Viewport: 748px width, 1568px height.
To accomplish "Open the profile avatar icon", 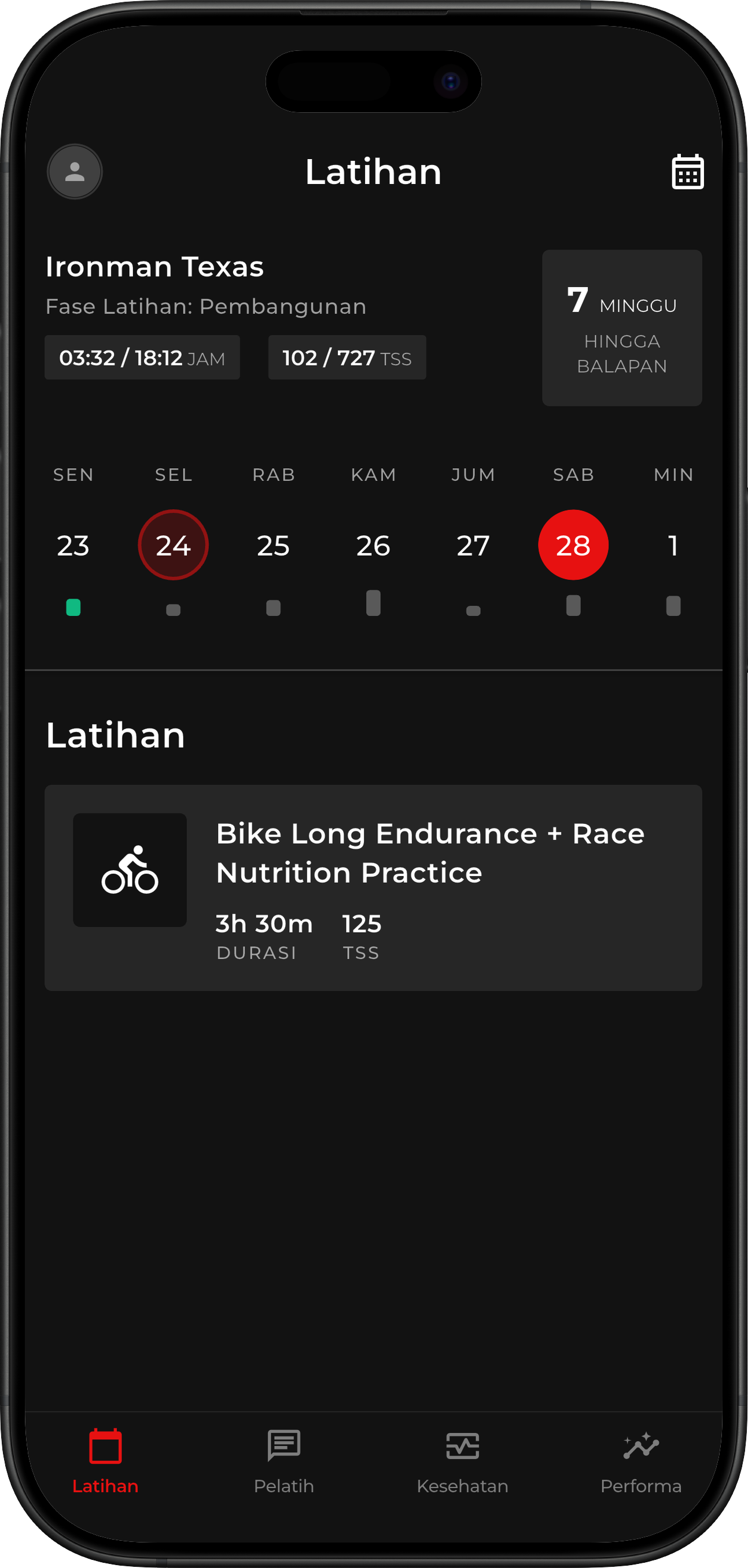I will tap(75, 172).
